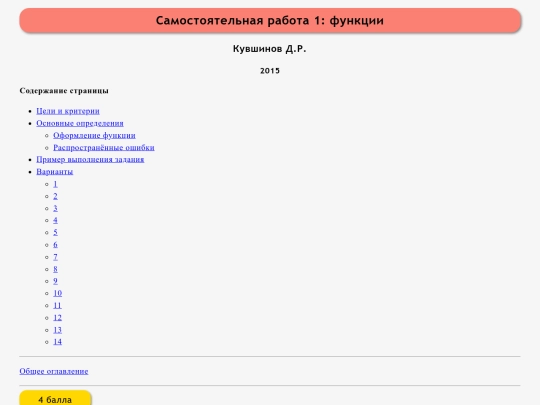Open 'Пример выполнения задания' link
This screenshot has height=405, width=540.
[x=90, y=159]
